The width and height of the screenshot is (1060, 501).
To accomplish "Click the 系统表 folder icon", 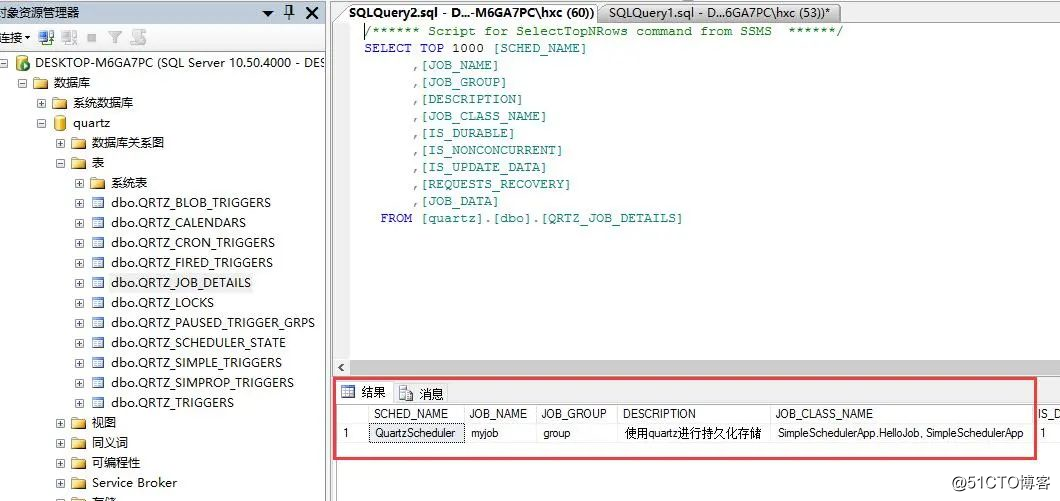I will tap(98, 183).
